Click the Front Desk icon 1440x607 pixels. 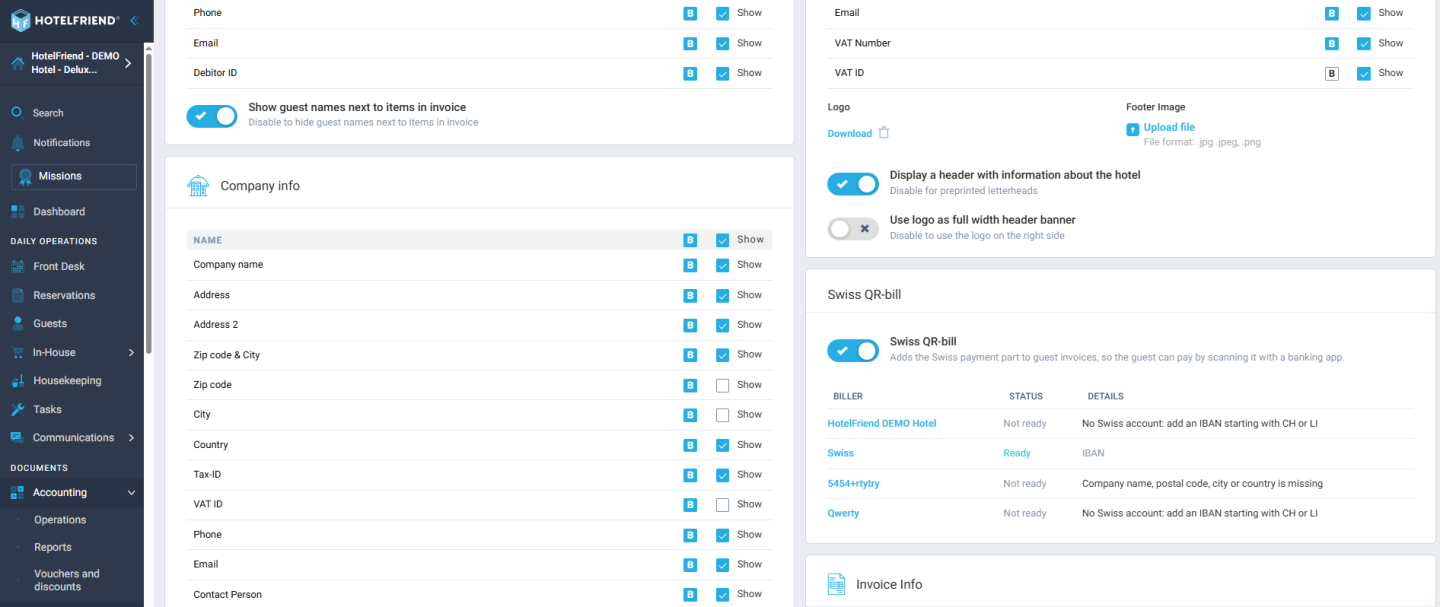(x=17, y=267)
